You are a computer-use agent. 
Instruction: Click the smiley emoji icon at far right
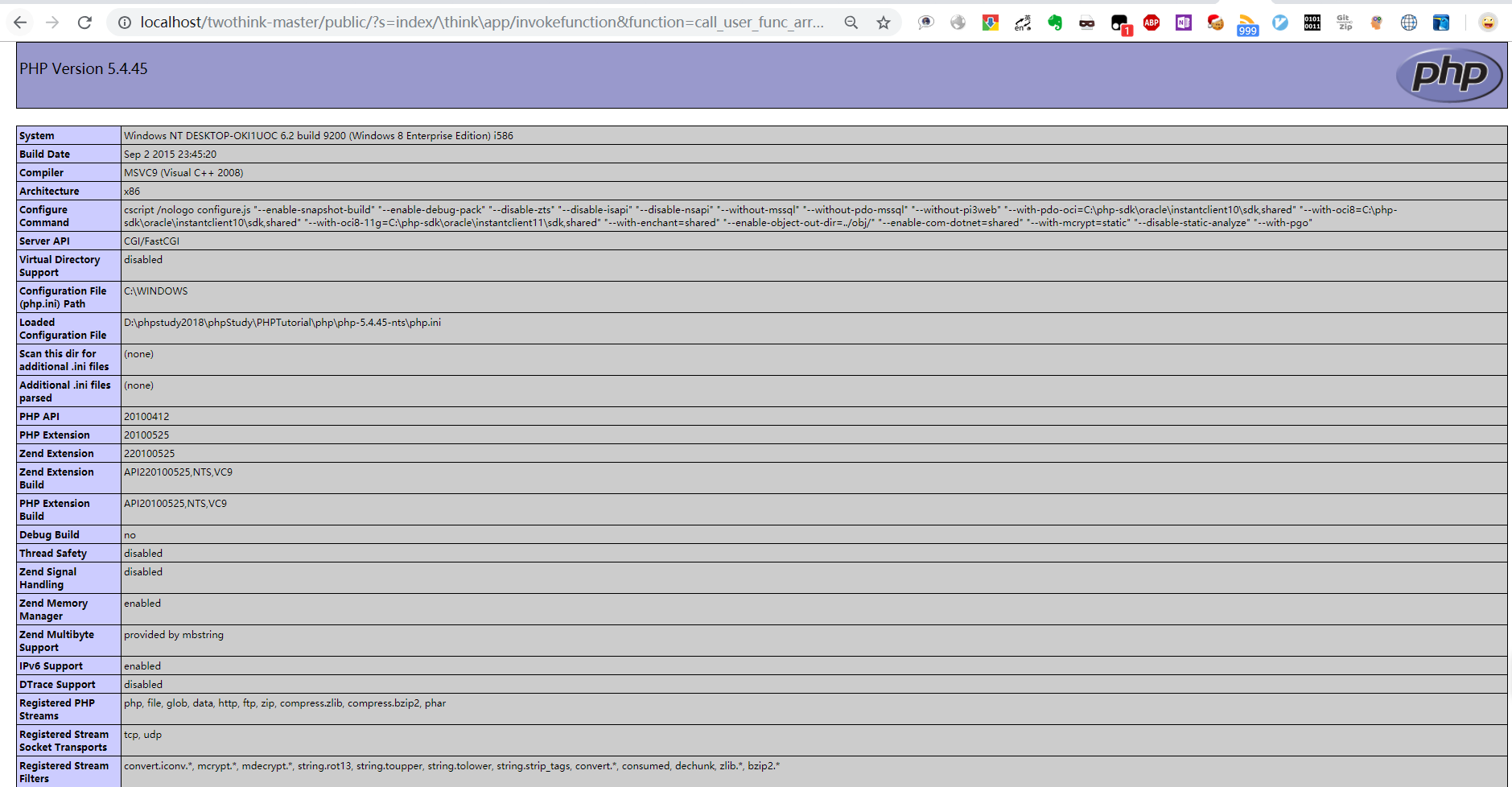tap(1488, 22)
